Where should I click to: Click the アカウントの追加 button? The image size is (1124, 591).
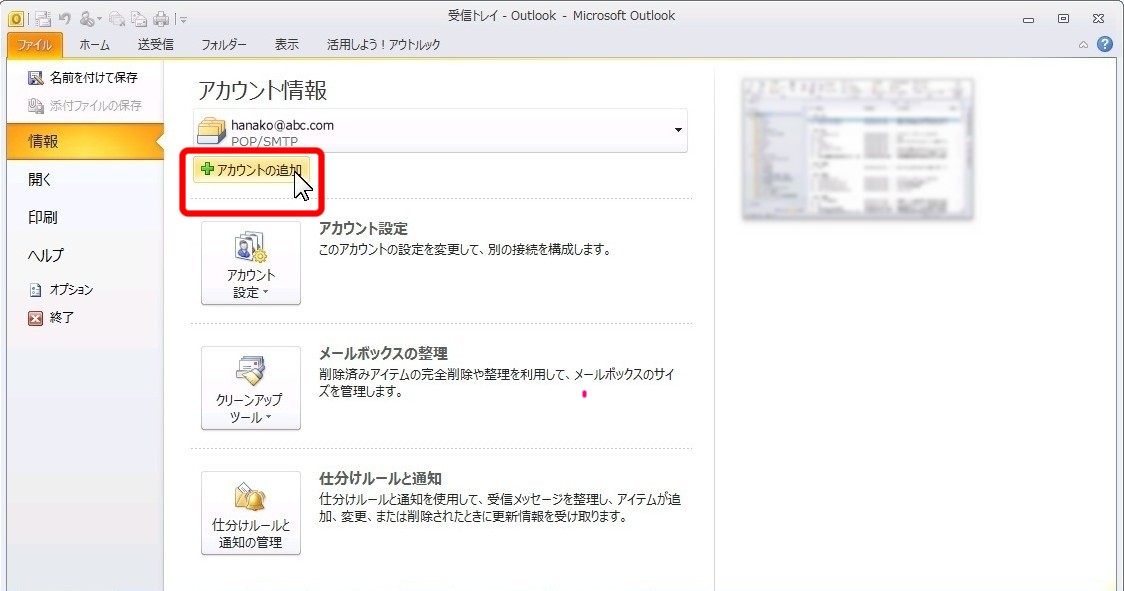(252, 170)
